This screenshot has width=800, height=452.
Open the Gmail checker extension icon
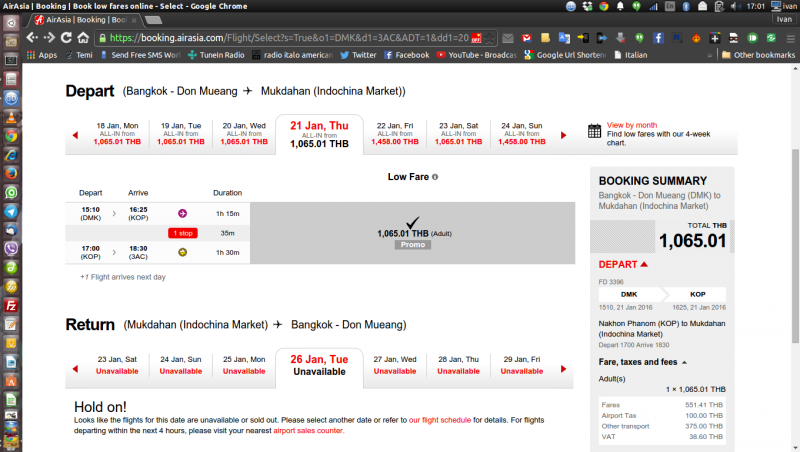[527, 38]
